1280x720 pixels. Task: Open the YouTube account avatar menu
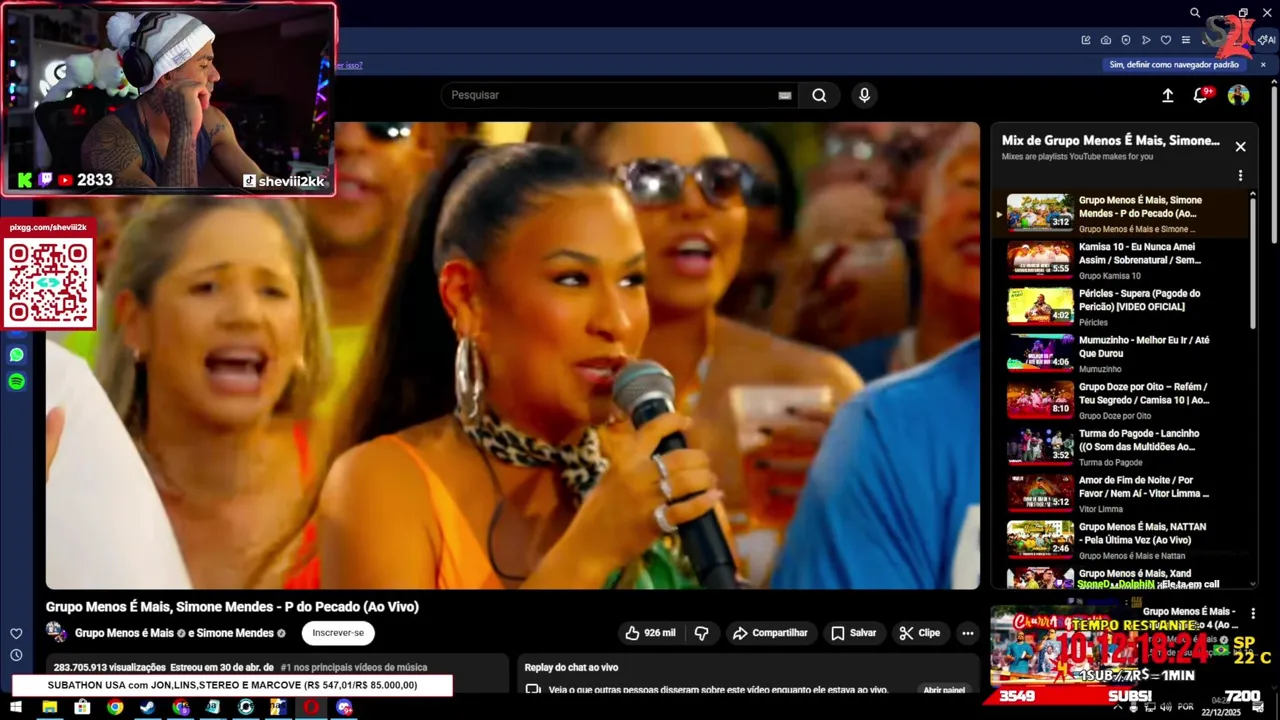[x=1238, y=95]
